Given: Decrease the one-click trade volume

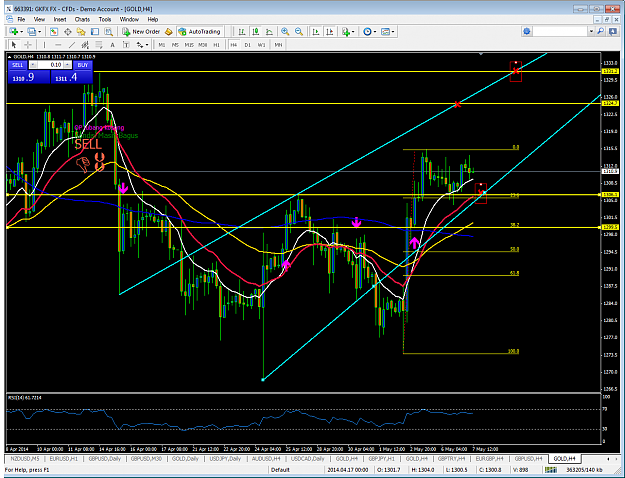Looking at the screenshot, I should point(33,65).
